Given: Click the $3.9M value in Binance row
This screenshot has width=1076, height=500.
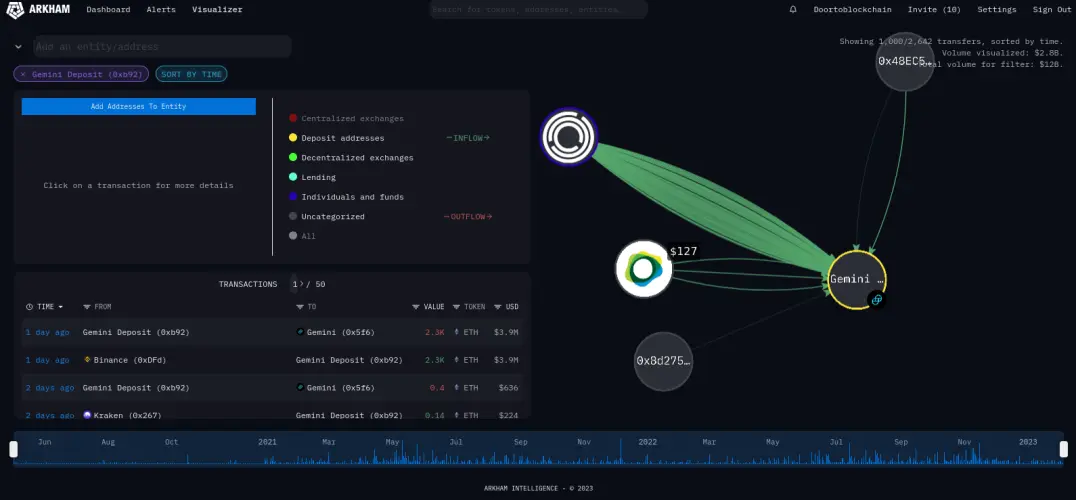Looking at the screenshot, I should (505, 359).
